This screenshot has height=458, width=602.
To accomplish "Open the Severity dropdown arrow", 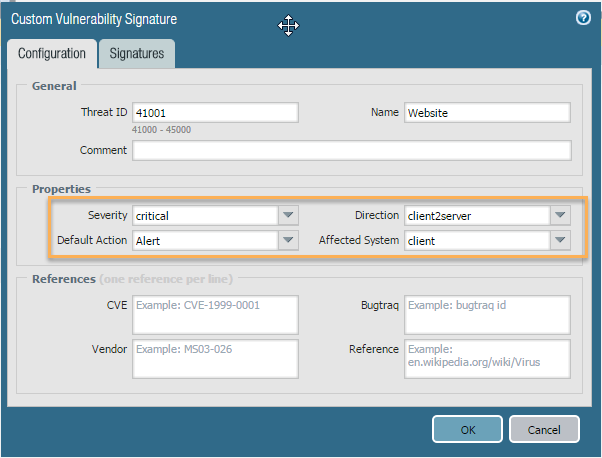I will [288, 215].
